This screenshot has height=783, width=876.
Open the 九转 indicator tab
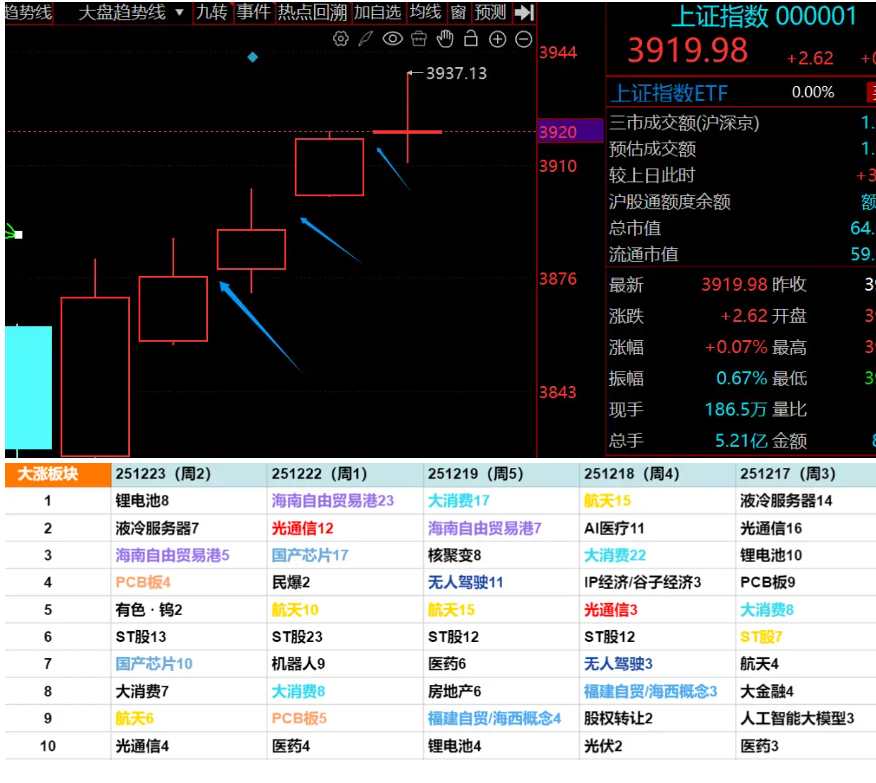(x=212, y=12)
